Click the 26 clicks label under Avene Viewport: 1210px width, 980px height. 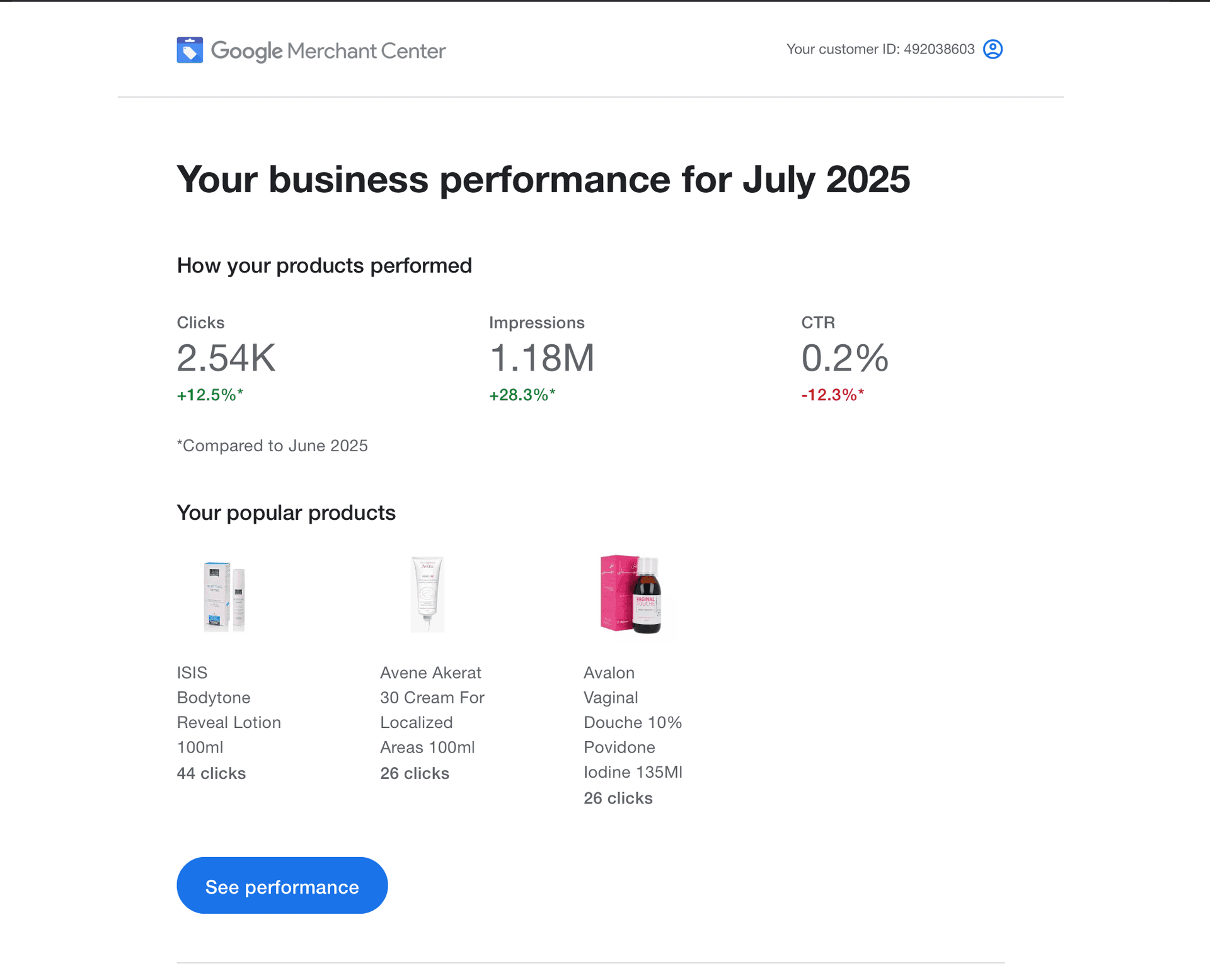pos(414,773)
